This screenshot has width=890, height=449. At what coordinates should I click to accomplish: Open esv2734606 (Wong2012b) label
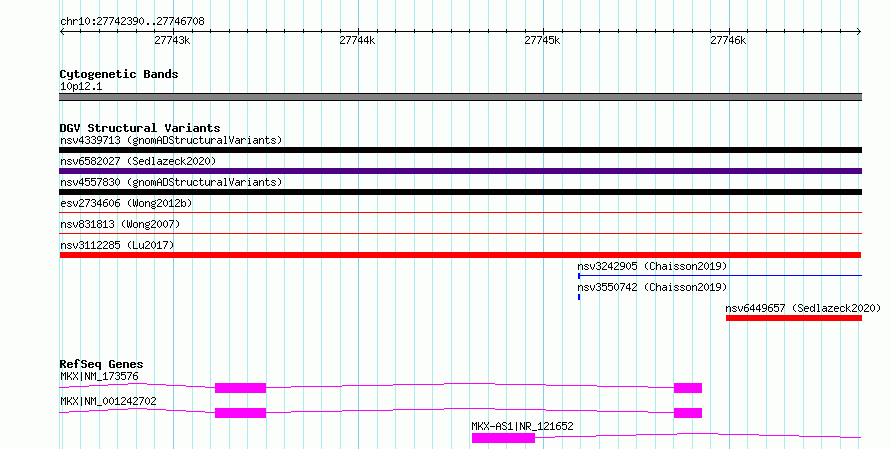coord(126,203)
